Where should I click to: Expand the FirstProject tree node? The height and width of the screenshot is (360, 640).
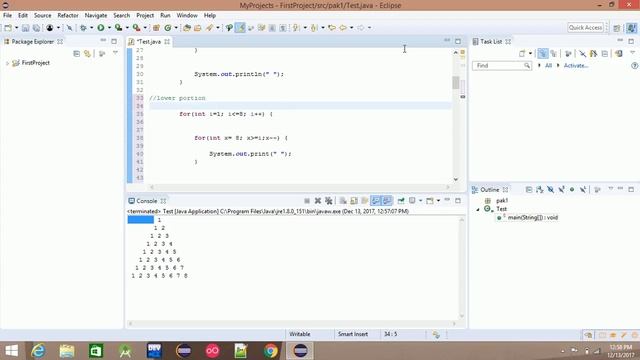(7, 63)
